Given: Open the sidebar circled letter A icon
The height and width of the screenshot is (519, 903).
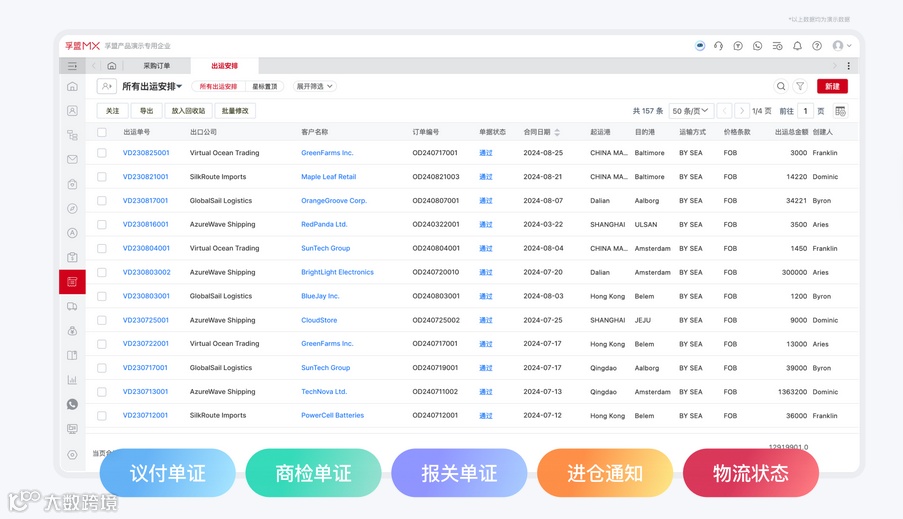Looking at the screenshot, I should [72, 233].
